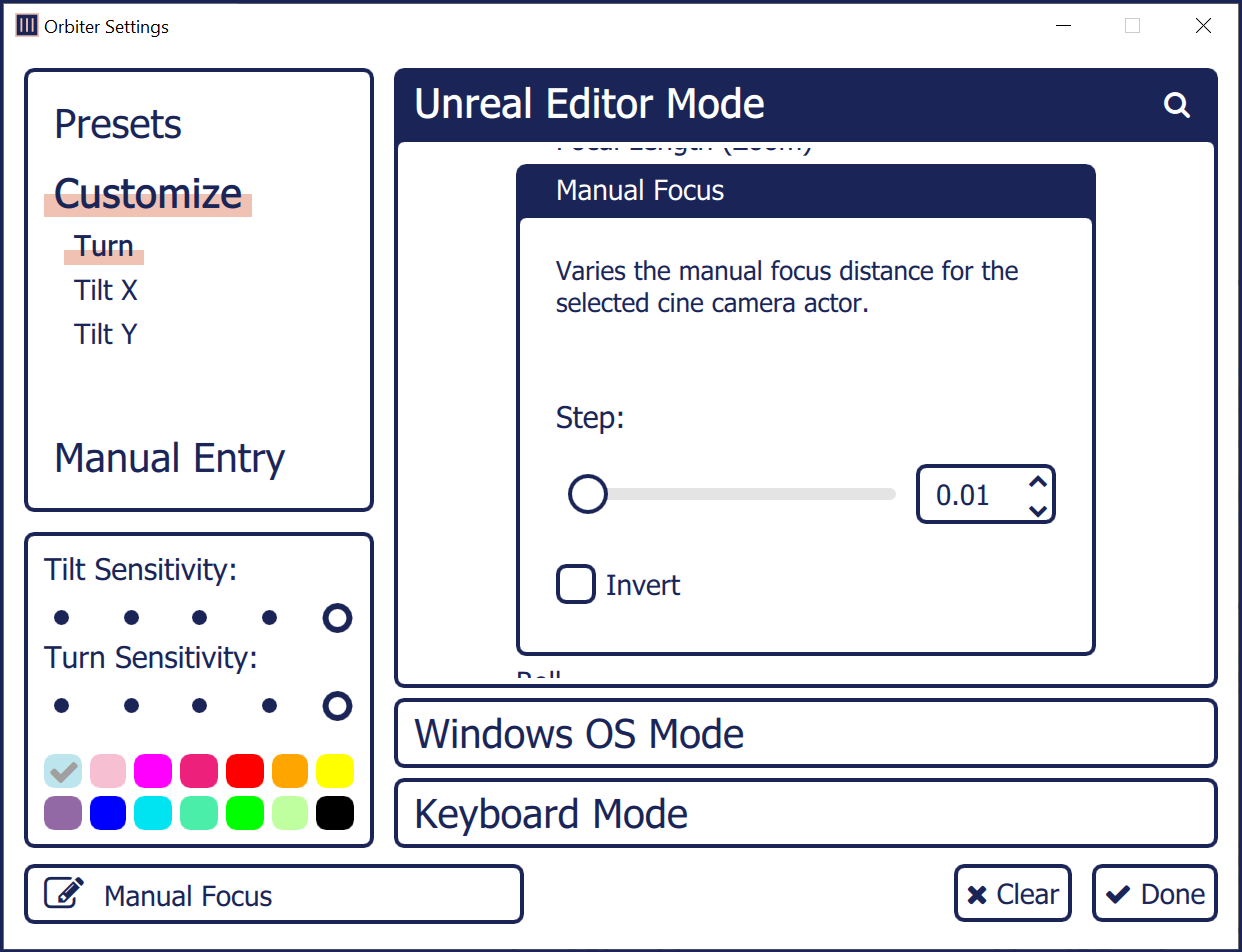Pick the purple color swatch

63,813
